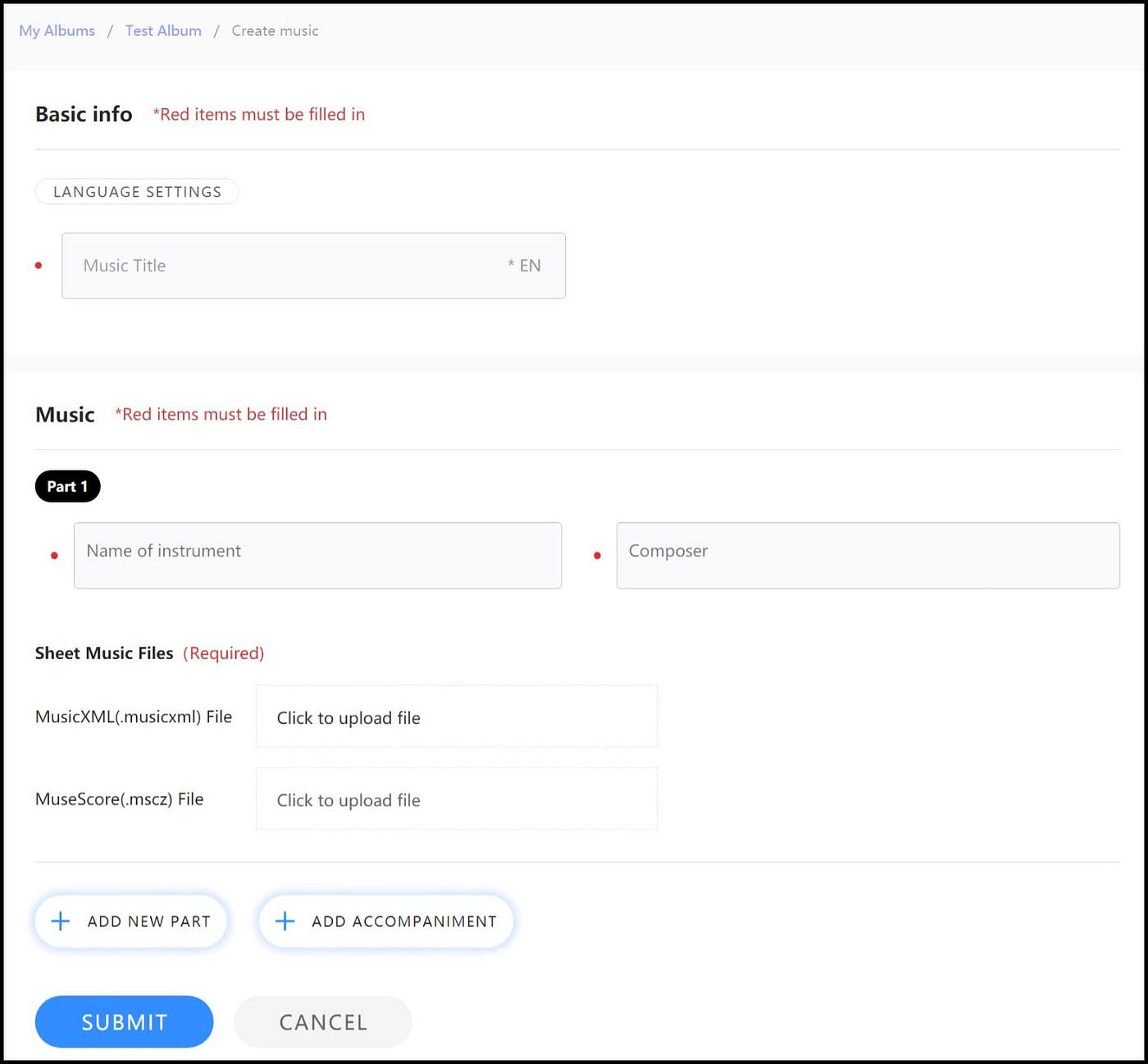This screenshot has height=1064, width=1148.
Task: Focus the Music Title field
Action: tap(313, 266)
